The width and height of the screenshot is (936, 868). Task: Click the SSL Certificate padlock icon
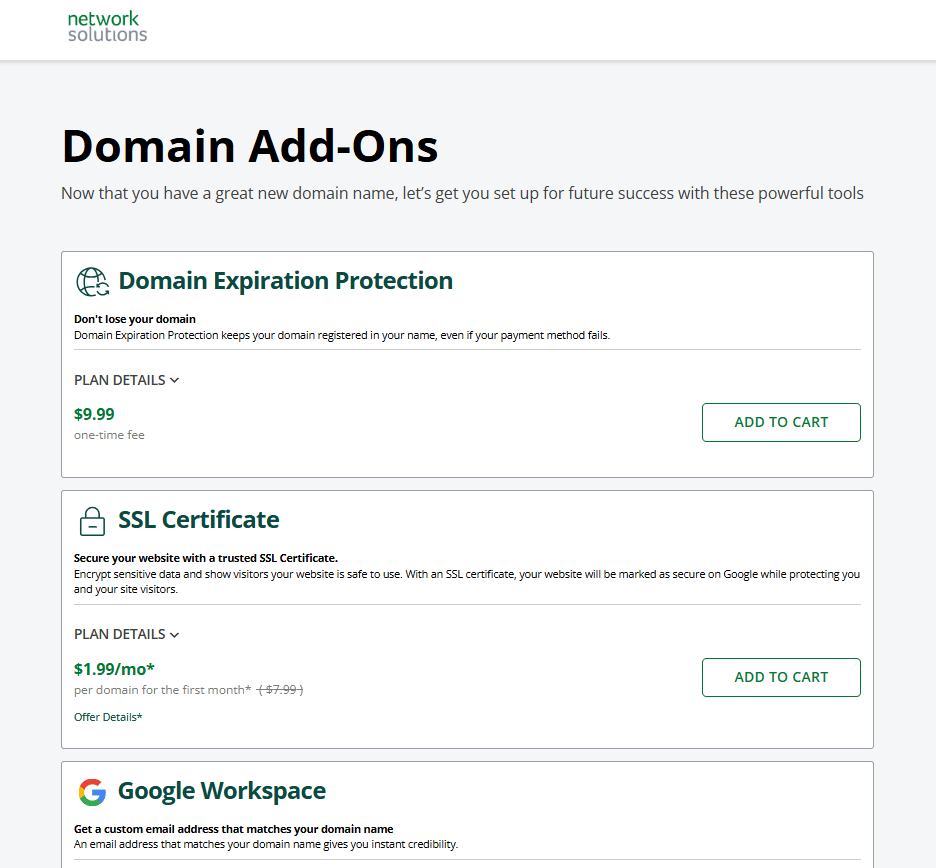coord(93,521)
